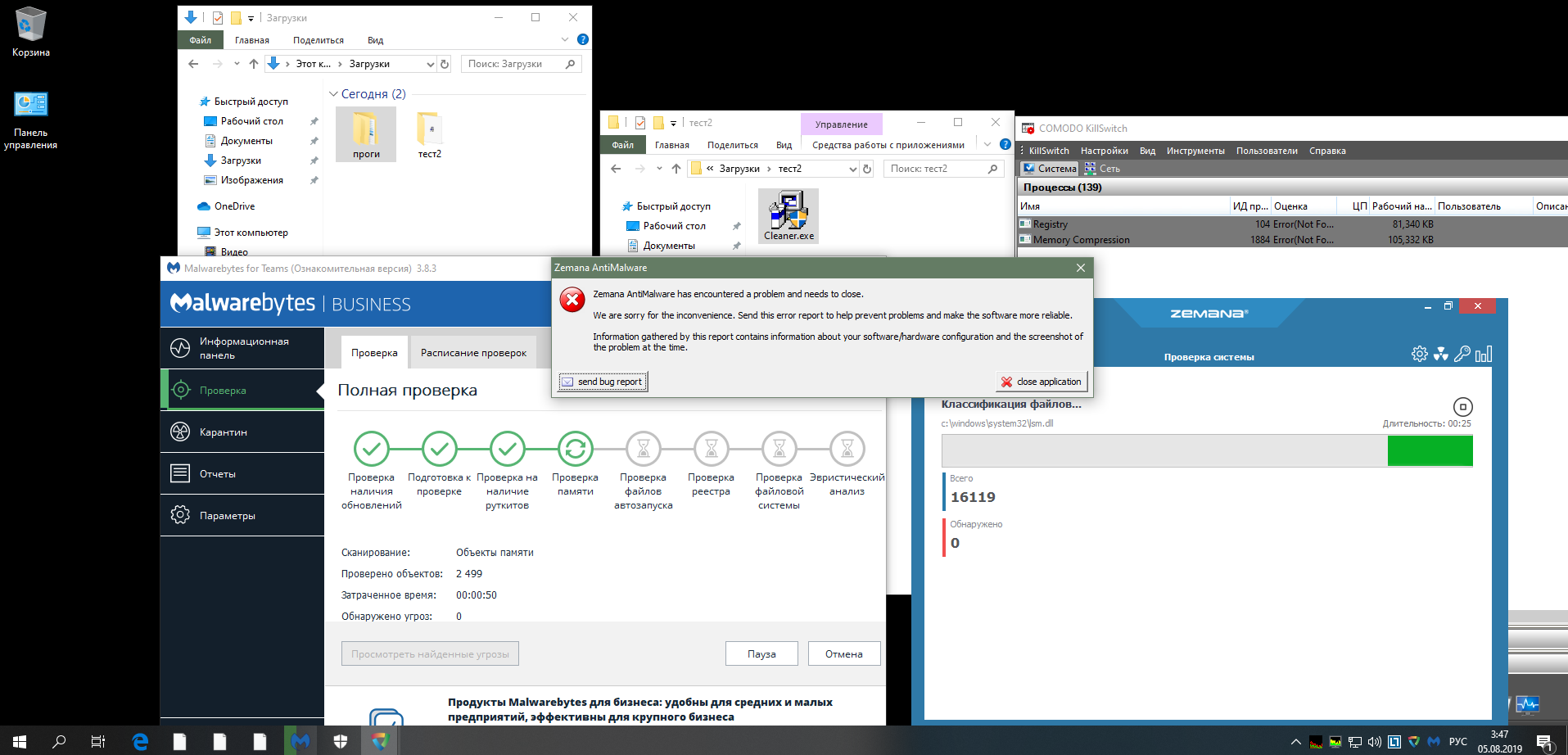Viewport: 1568px width, 755px height.
Task: Open address history dropdown in Загрузки window
Action: tap(430, 64)
